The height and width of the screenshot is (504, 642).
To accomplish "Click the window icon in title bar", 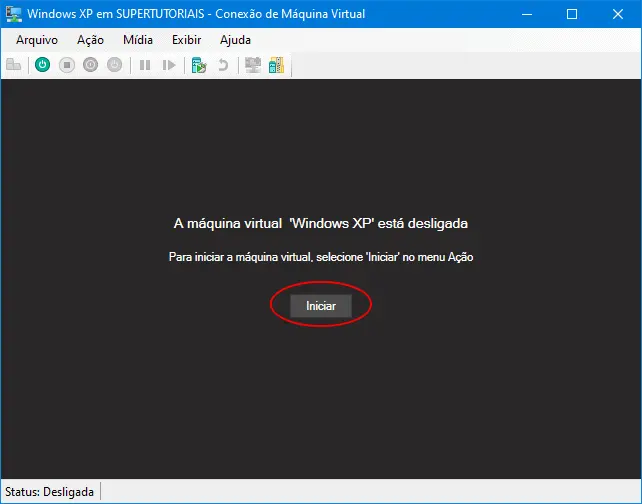I will click(14, 14).
